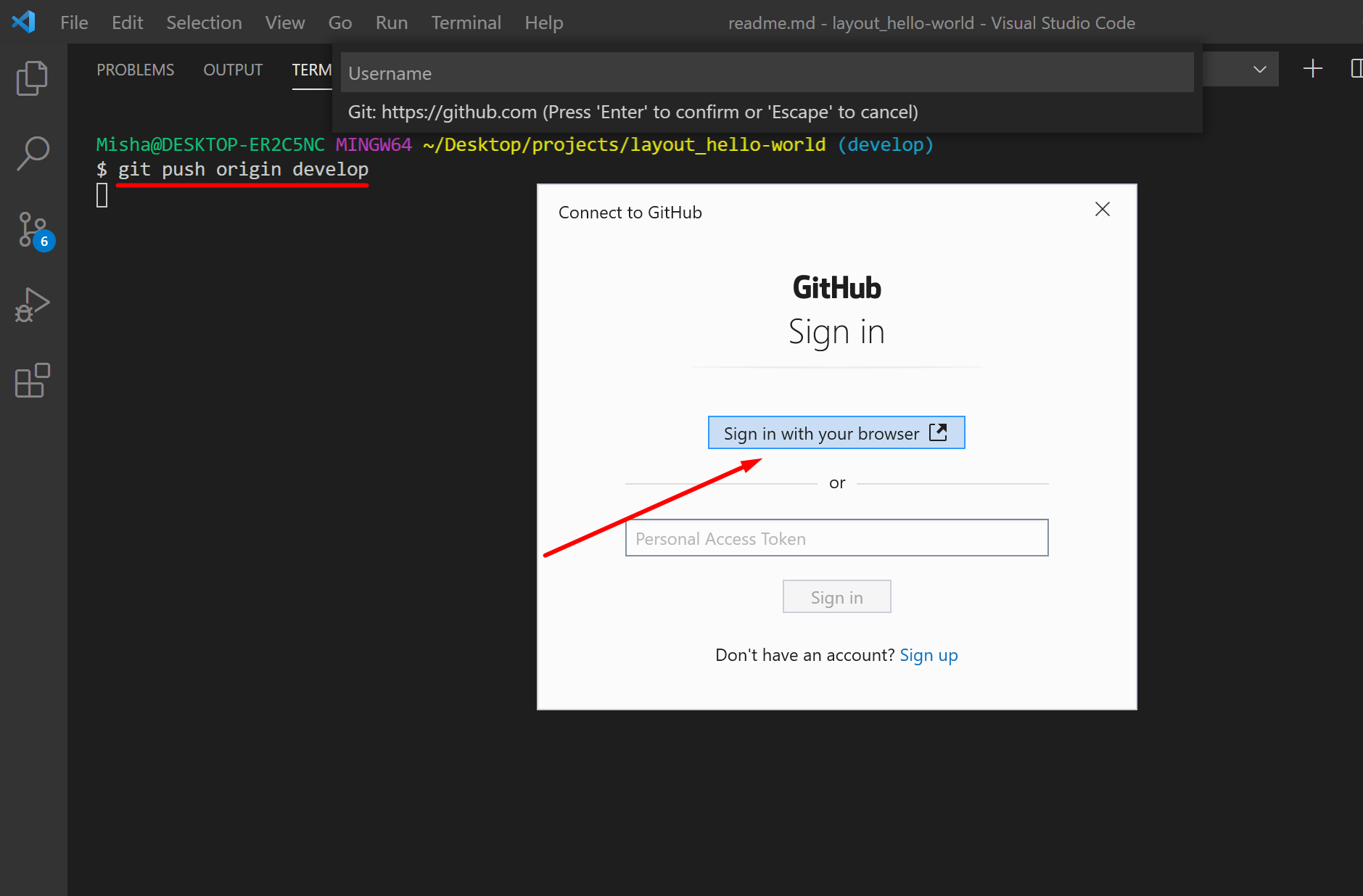The height and width of the screenshot is (896, 1363).
Task: Split the terminal panel
Action: tap(1356, 69)
